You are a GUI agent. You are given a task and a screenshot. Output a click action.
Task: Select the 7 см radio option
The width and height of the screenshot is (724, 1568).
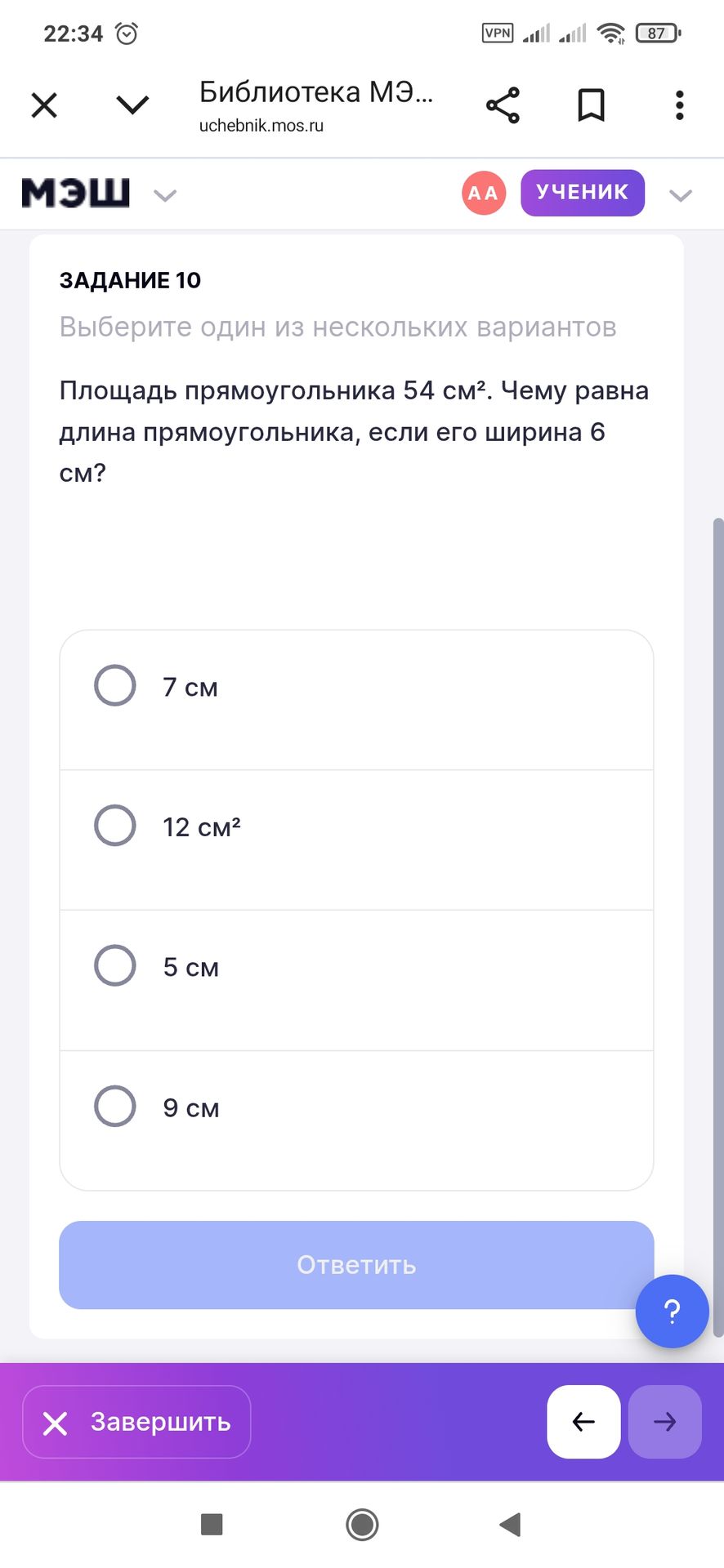tap(115, 685)
